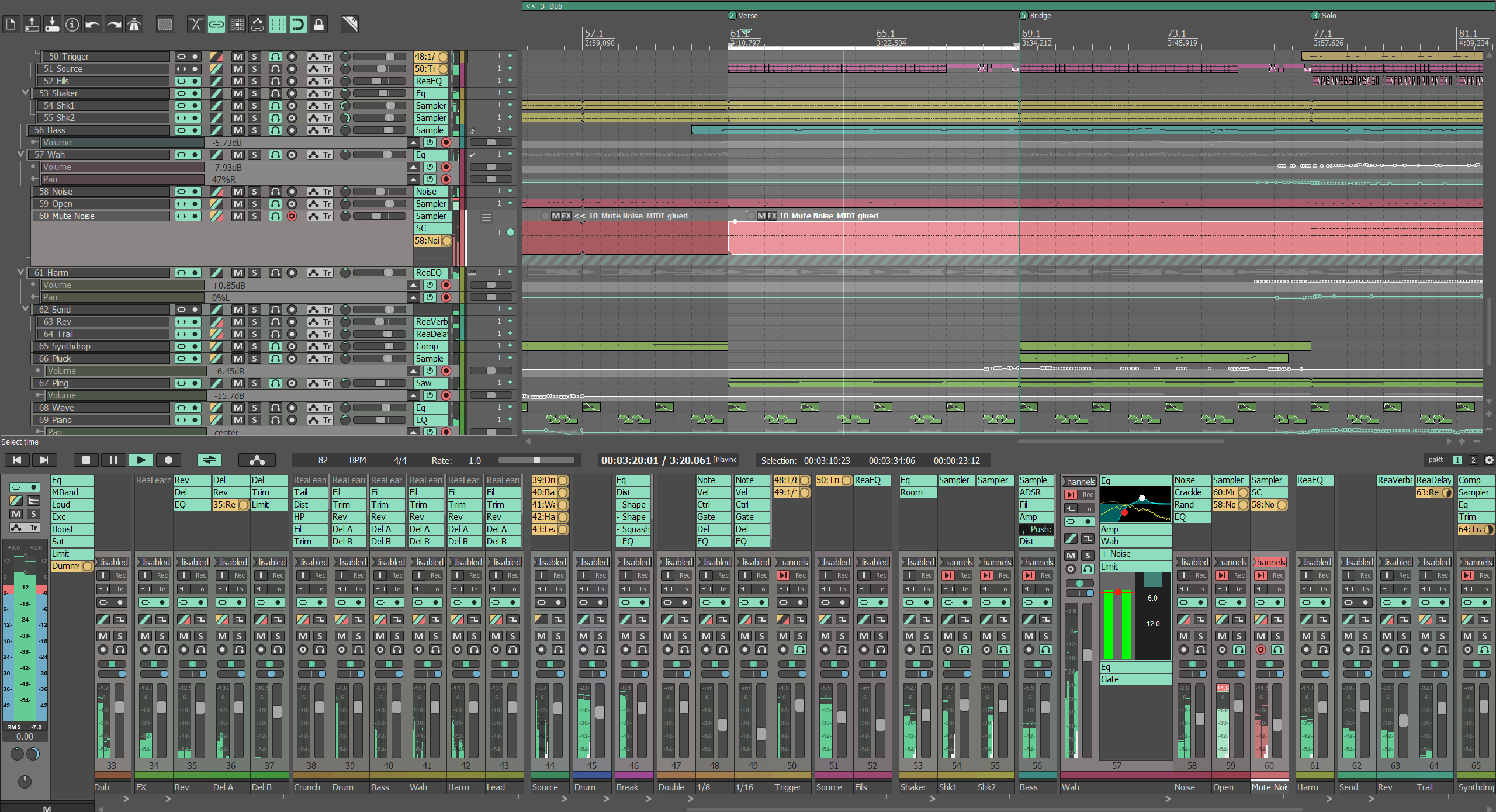
Task: Open Wah Volume envelope arrow menu
Action: 413,167
